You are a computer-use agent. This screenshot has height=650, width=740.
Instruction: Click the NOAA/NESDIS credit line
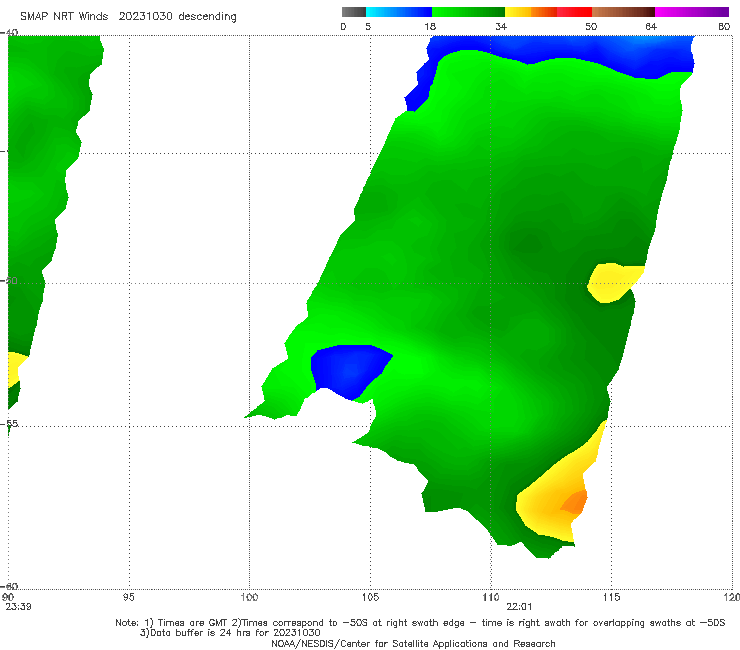(x=413, y=644)
